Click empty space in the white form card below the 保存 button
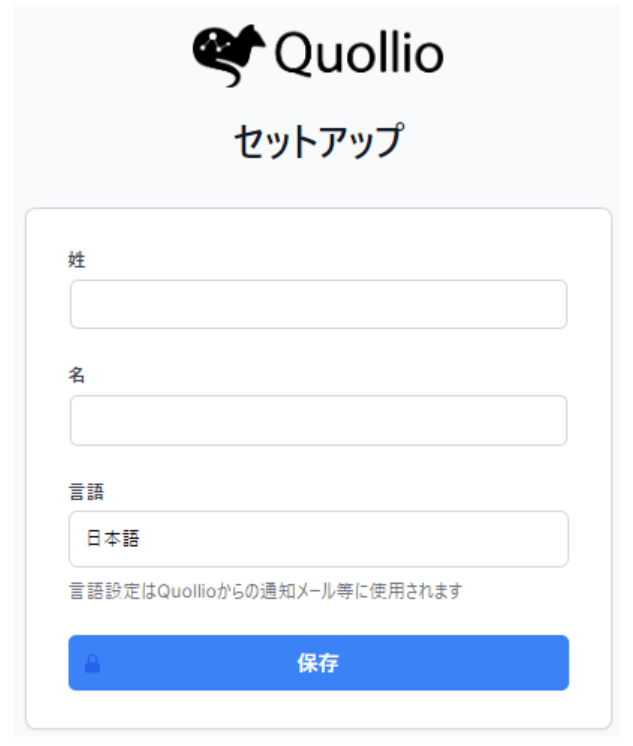Screen dimensions: 633x746 pos(318,709)
